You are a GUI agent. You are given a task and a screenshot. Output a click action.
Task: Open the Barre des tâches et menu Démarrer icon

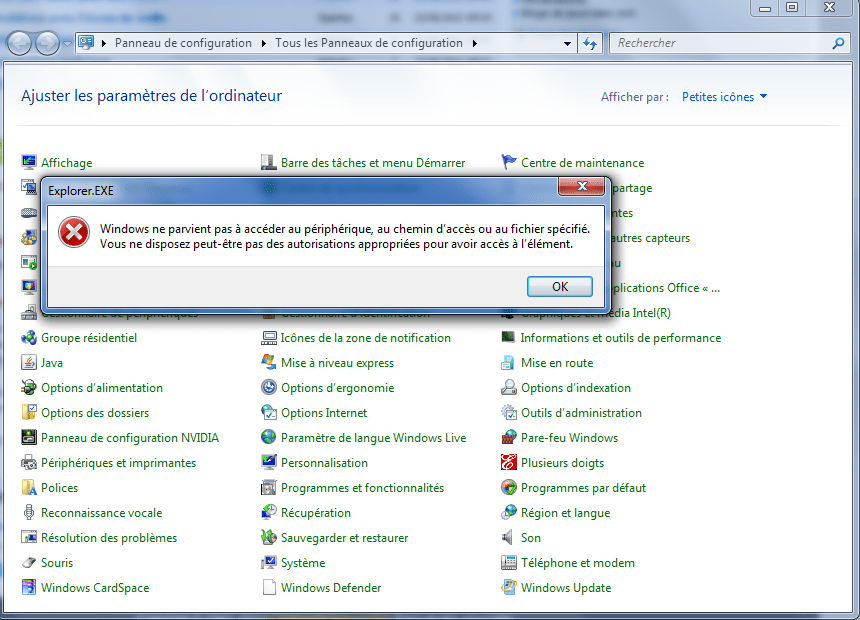(x=268, y=162)
